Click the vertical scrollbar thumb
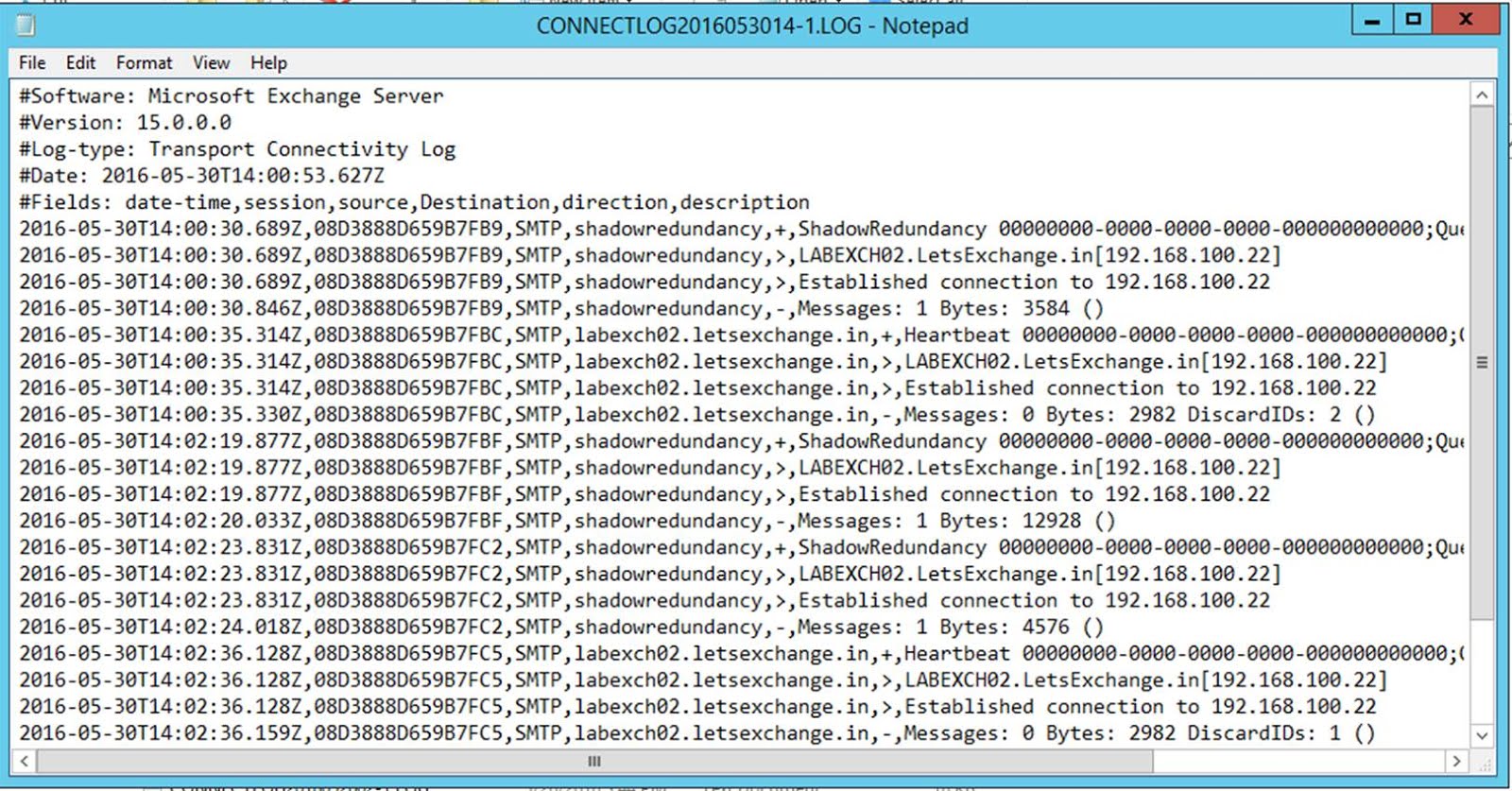The height and width of the screenshot is (791, 1512). [x=1482, y=363]
